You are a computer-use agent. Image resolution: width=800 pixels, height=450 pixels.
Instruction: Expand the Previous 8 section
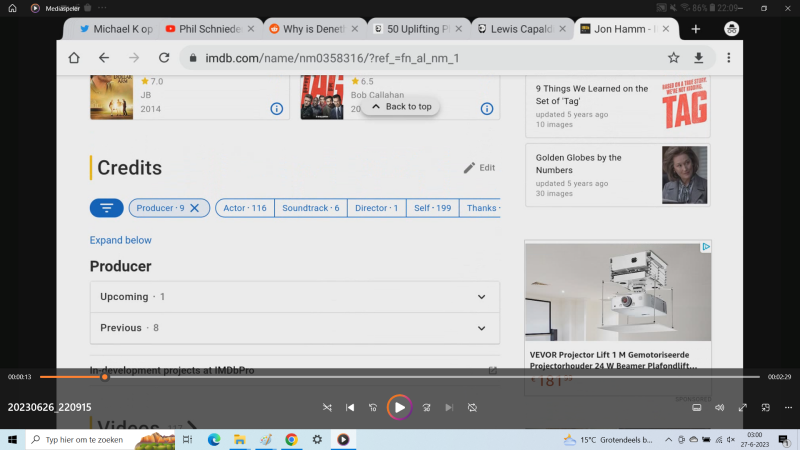295,328
